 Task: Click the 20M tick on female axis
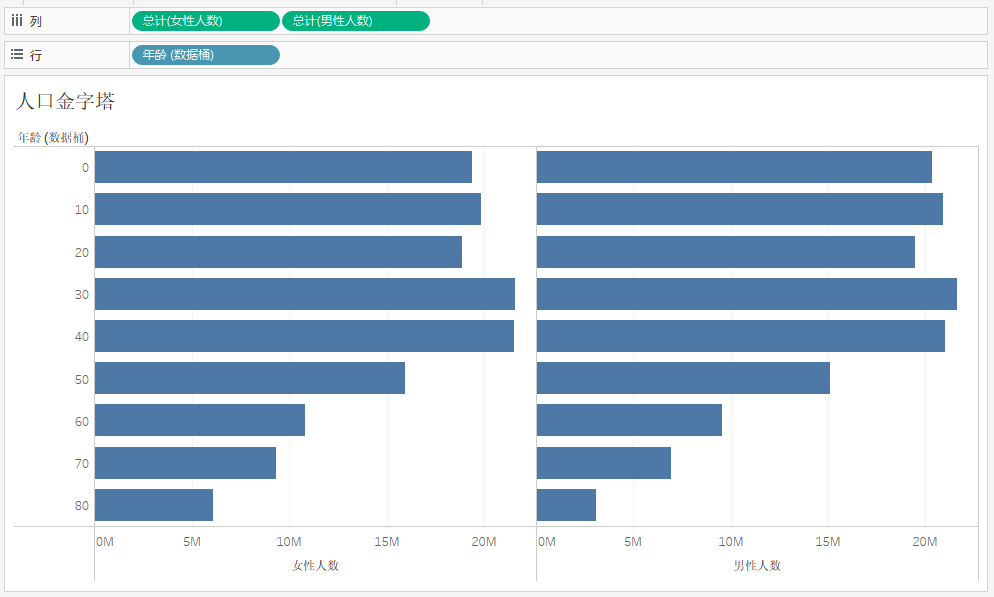tap(484, 542)
